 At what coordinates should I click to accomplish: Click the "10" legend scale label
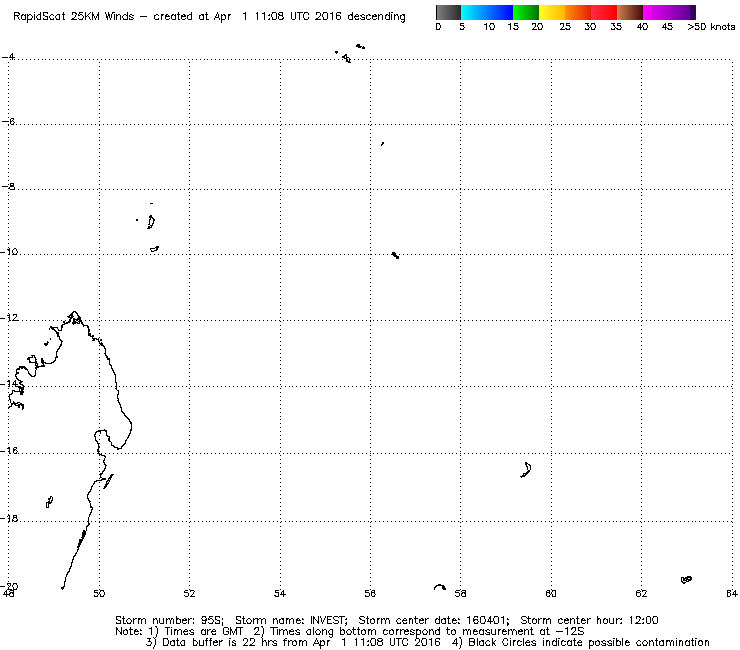click(x=489, y=27)
